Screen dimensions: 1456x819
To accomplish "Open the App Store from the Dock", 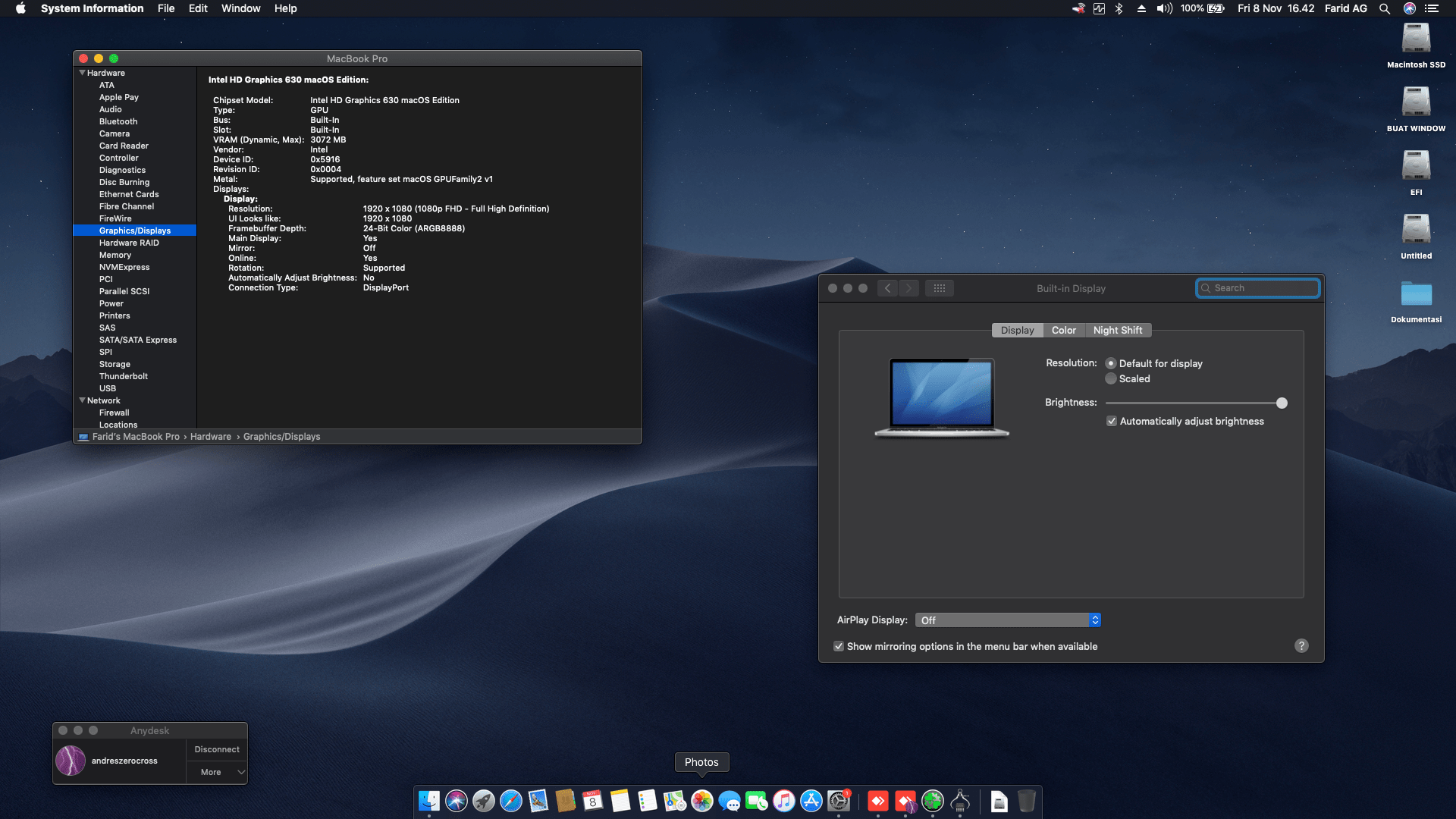I will click(811, 802).
